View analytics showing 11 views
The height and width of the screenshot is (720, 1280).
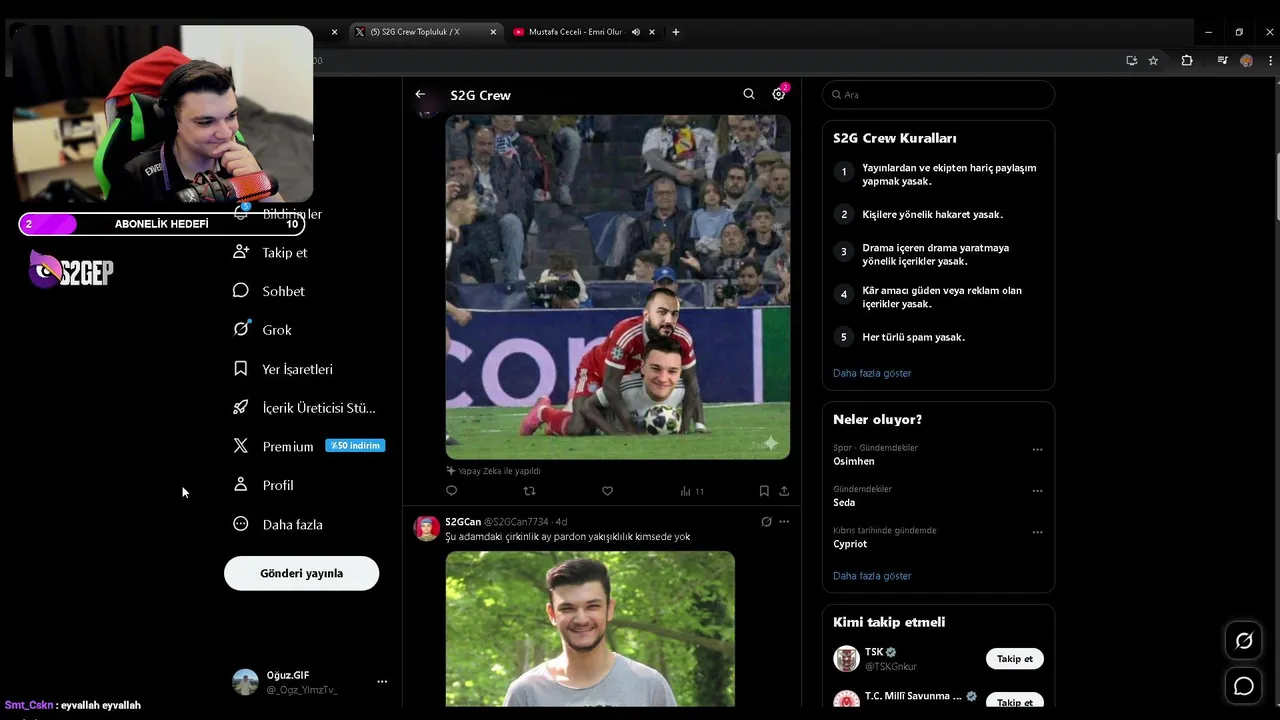click(692, 491)
